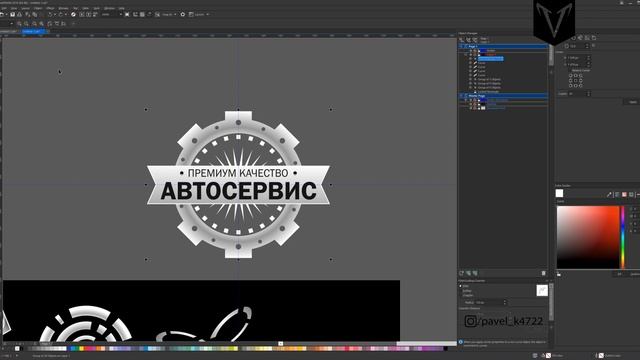Viewport: 640px width, 360px height.
Task: Collapse the Page 1 tree node
Action: [461, 47]
